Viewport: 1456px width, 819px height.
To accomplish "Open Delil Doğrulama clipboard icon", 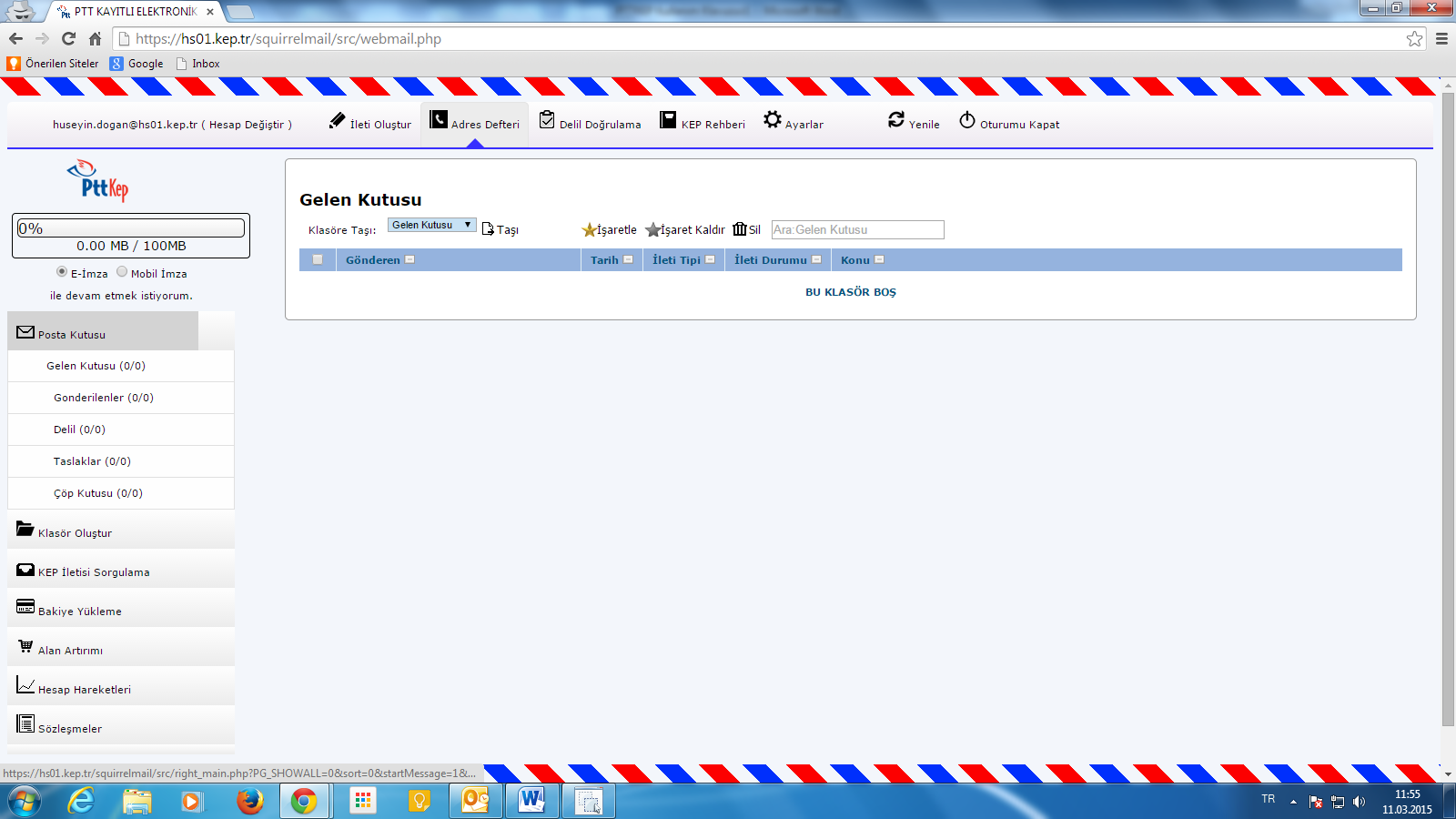I will (547, 120).
